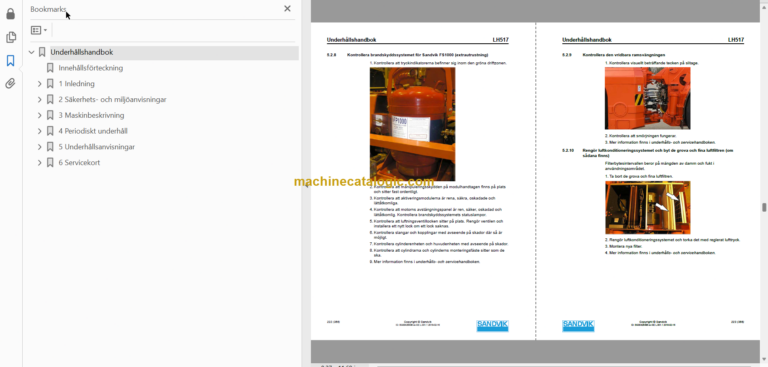Click bookmark icon beside Innehållsförteckning
This screenshot has height=367, width=768.
[x=50, y=68]
